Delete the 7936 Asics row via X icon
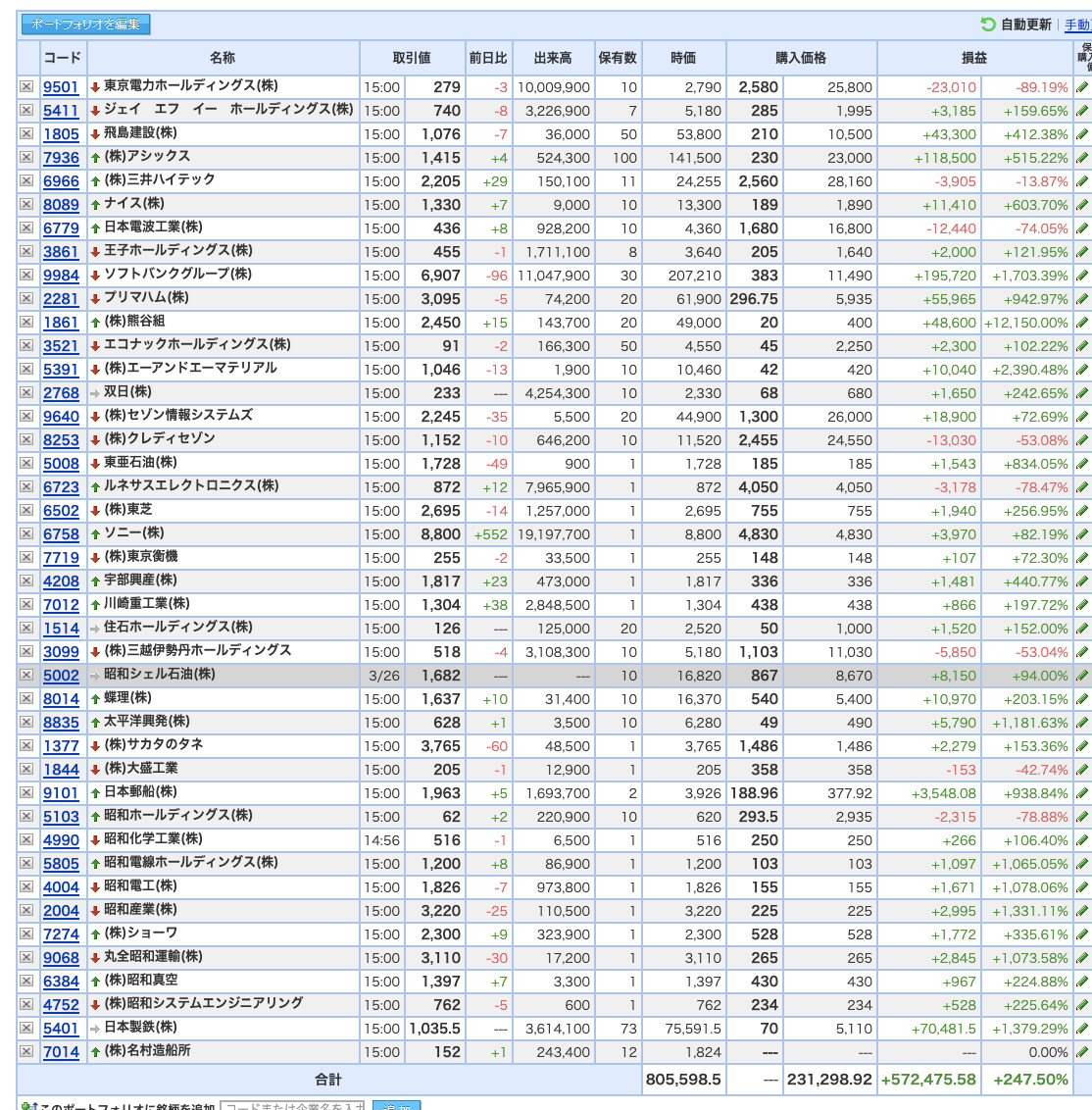1092x1110 pixels. click(26, 157)
